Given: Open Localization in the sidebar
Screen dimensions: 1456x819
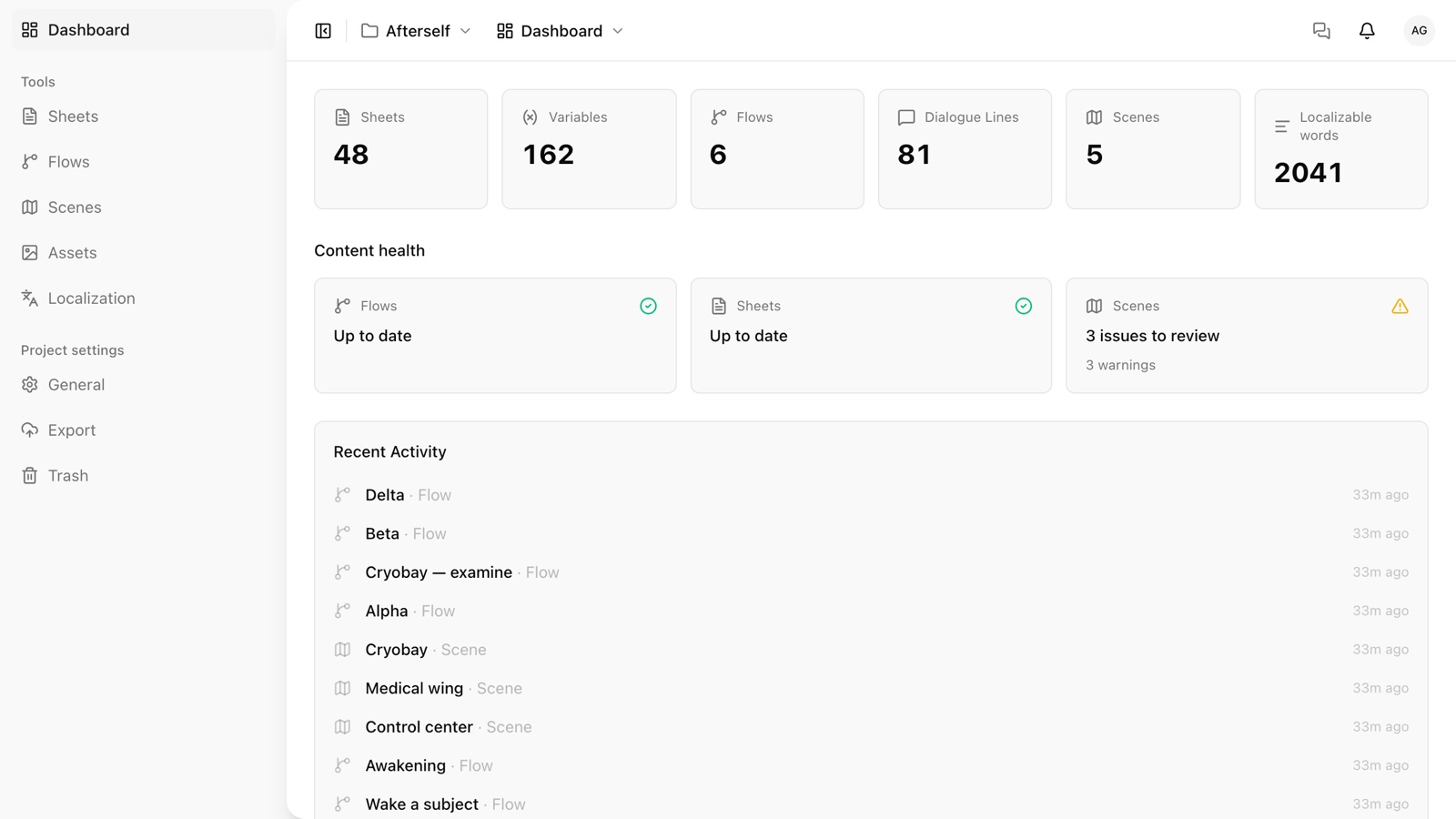Looking at the screenshot, I should click(x=144, y=298).
